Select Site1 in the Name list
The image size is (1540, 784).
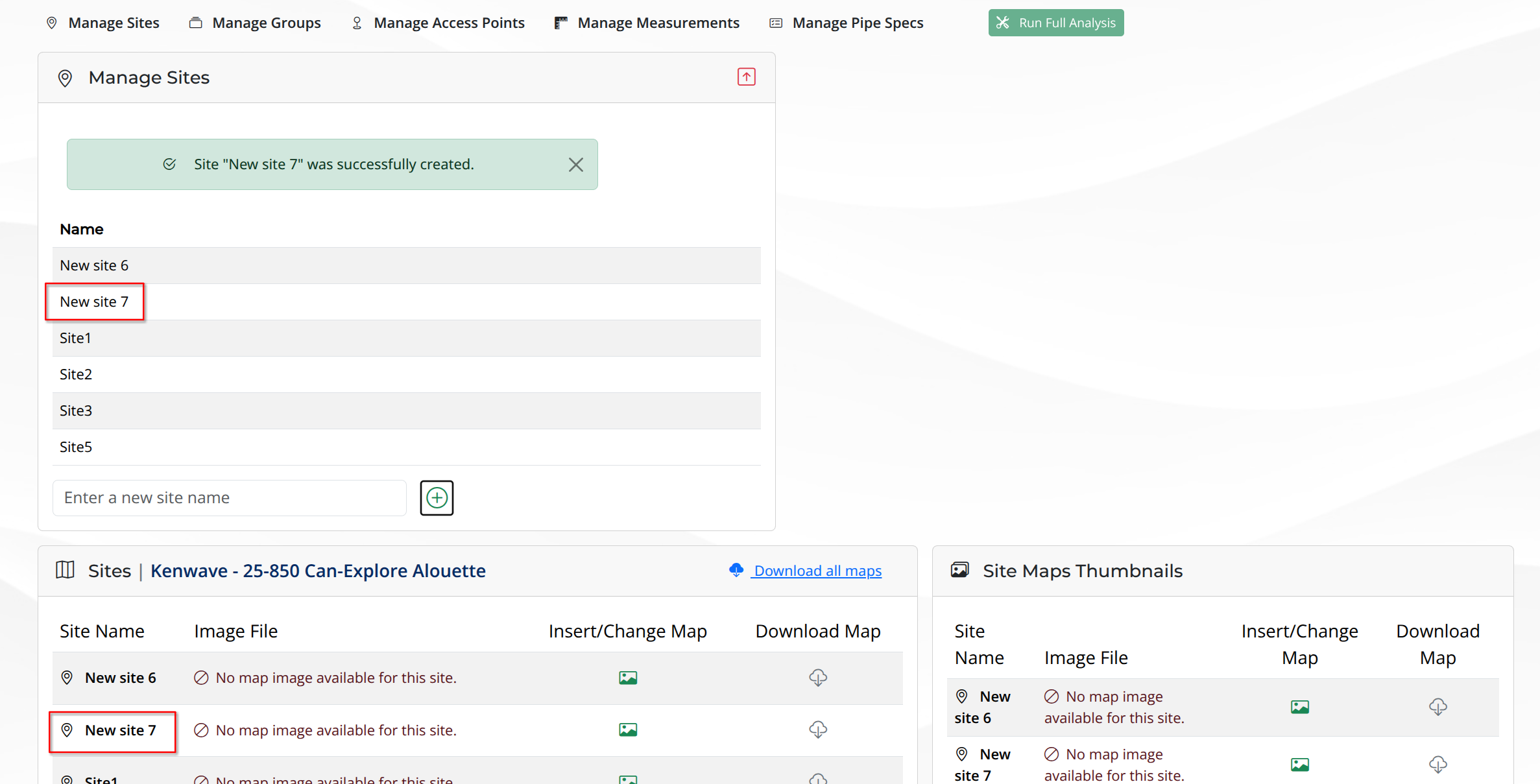[x=407, y=338]
